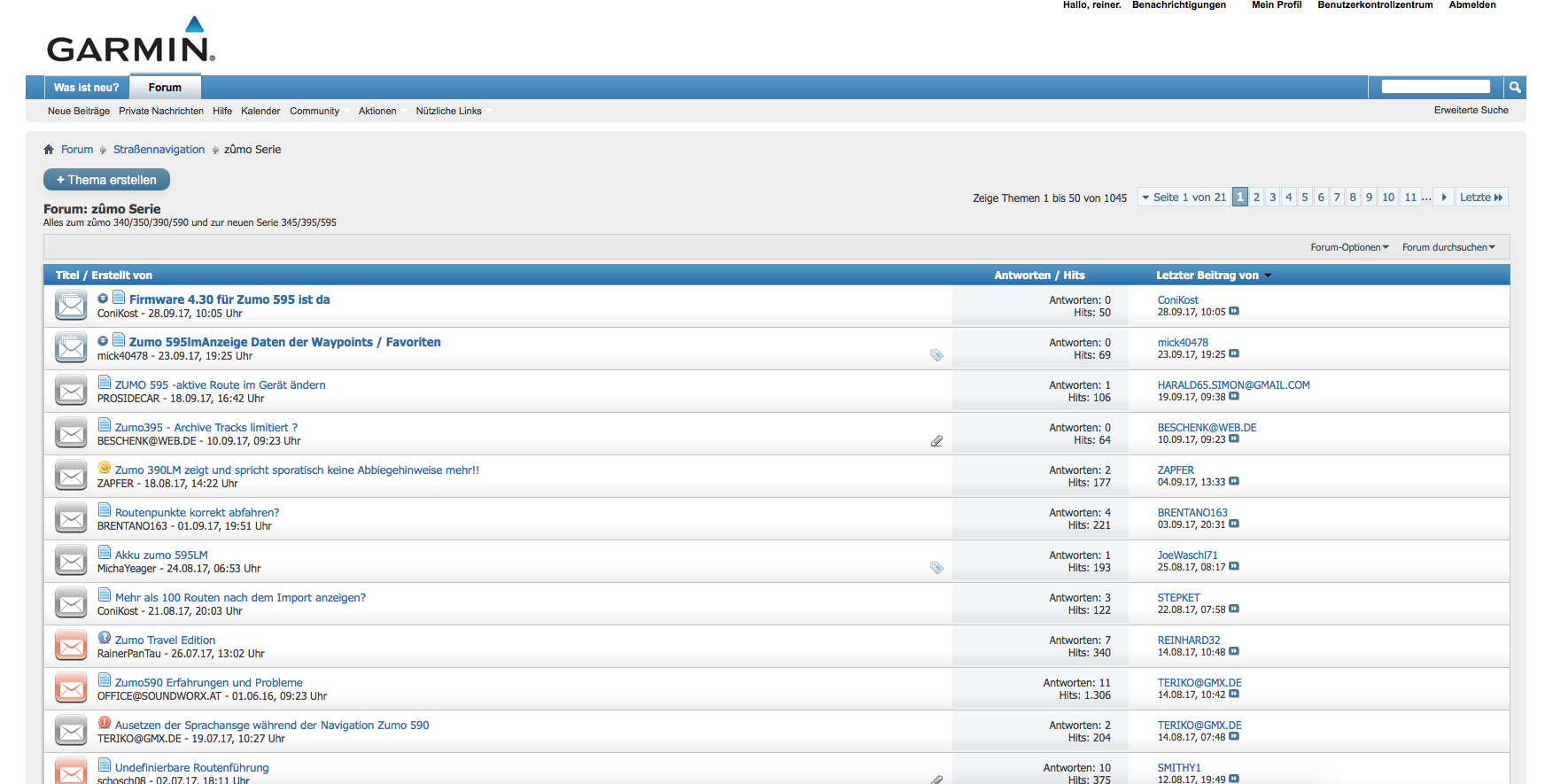The image size is (1545, 784).
Task: Open Private Nachrichten
Action: 161,111
